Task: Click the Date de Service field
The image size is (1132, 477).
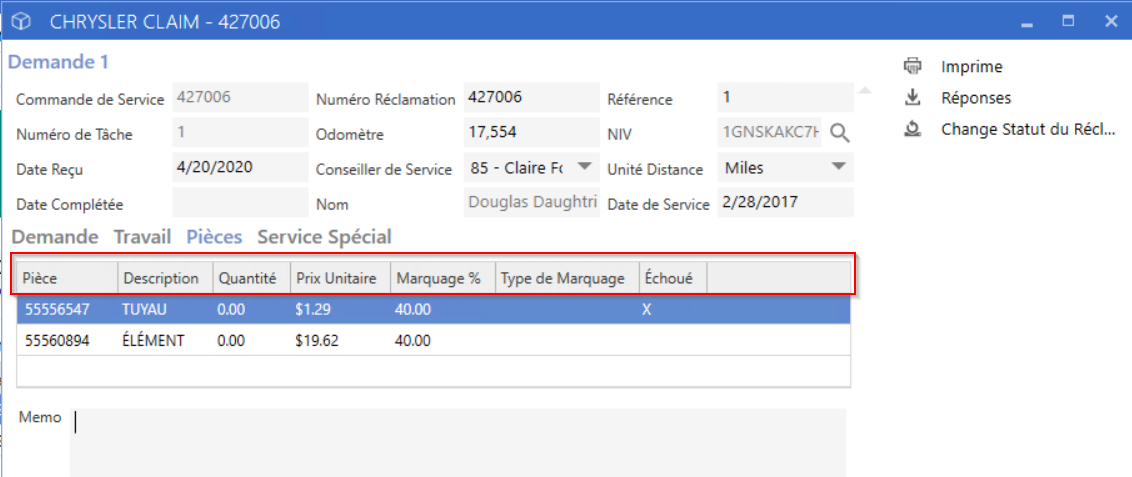Action: [x=785, y=202]
